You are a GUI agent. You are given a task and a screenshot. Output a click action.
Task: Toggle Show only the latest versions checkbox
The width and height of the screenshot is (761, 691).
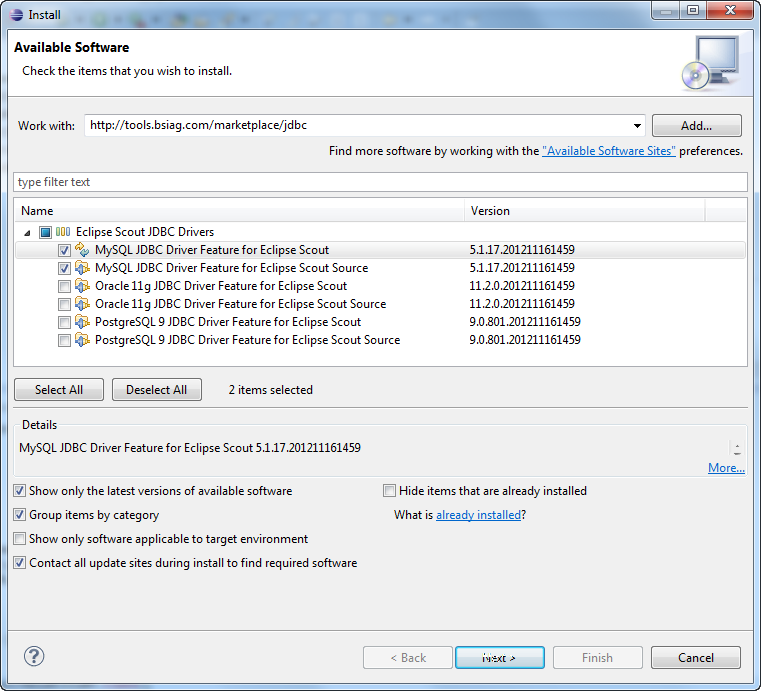pyautogui.click(x=19, y=491)
